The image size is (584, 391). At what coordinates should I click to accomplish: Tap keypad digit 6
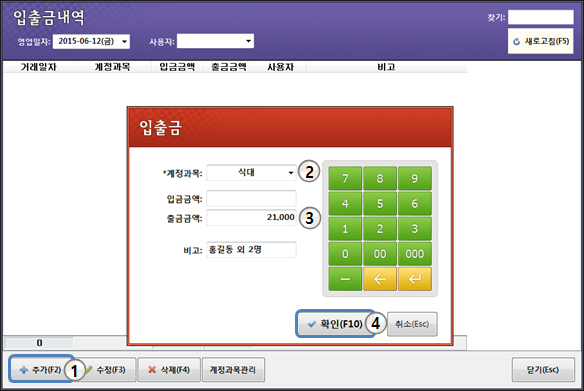[x=415, y=203]
